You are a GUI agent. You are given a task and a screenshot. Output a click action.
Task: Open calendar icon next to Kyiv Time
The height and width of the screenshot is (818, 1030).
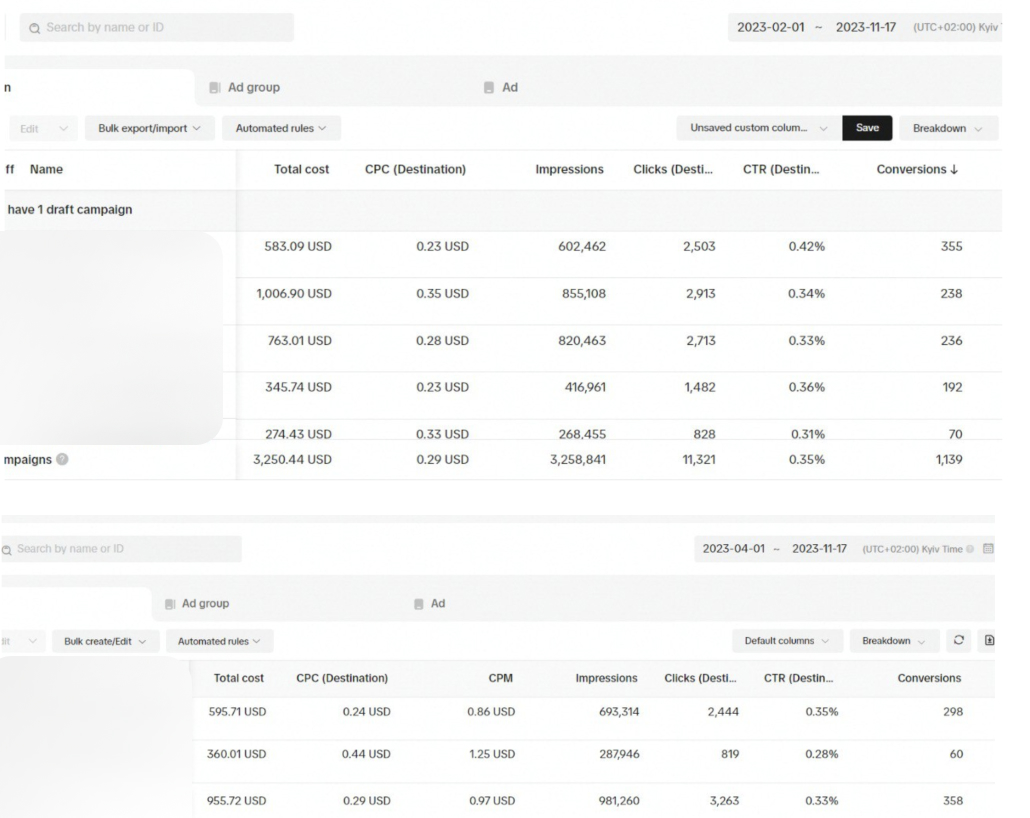988,549
